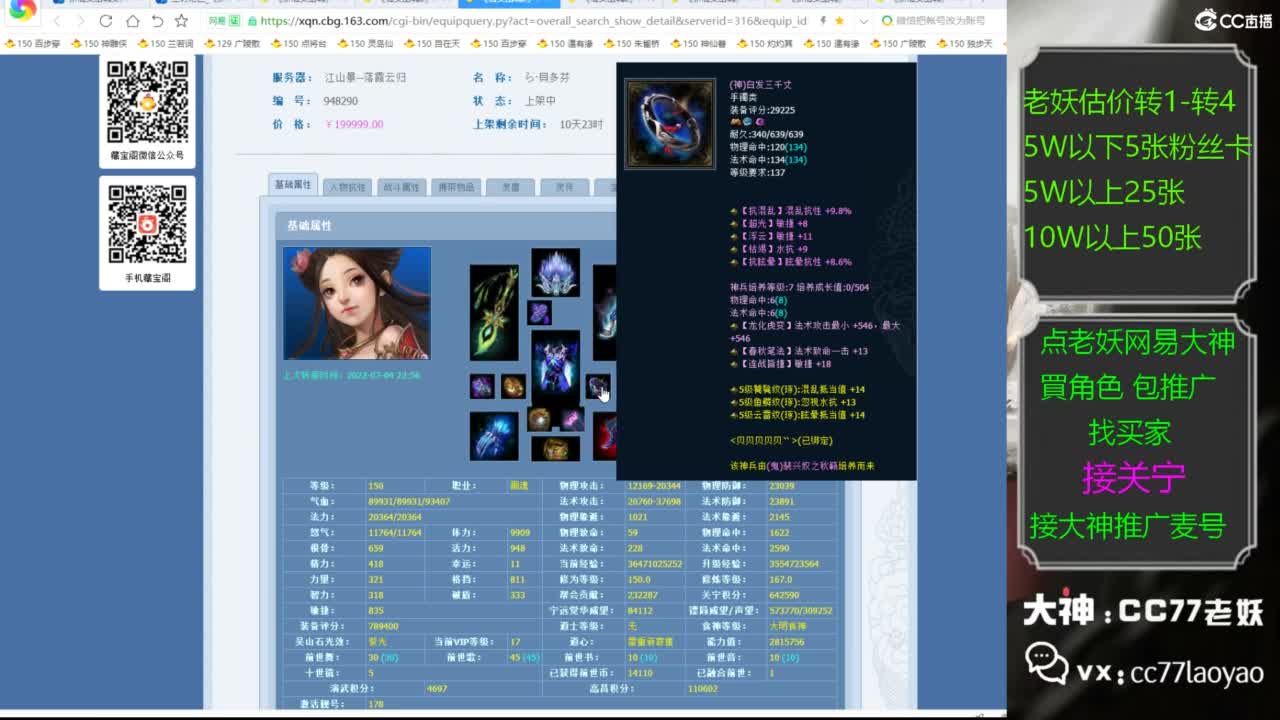Go back with the browser back arrow
1280x720 pixels.
57,21
